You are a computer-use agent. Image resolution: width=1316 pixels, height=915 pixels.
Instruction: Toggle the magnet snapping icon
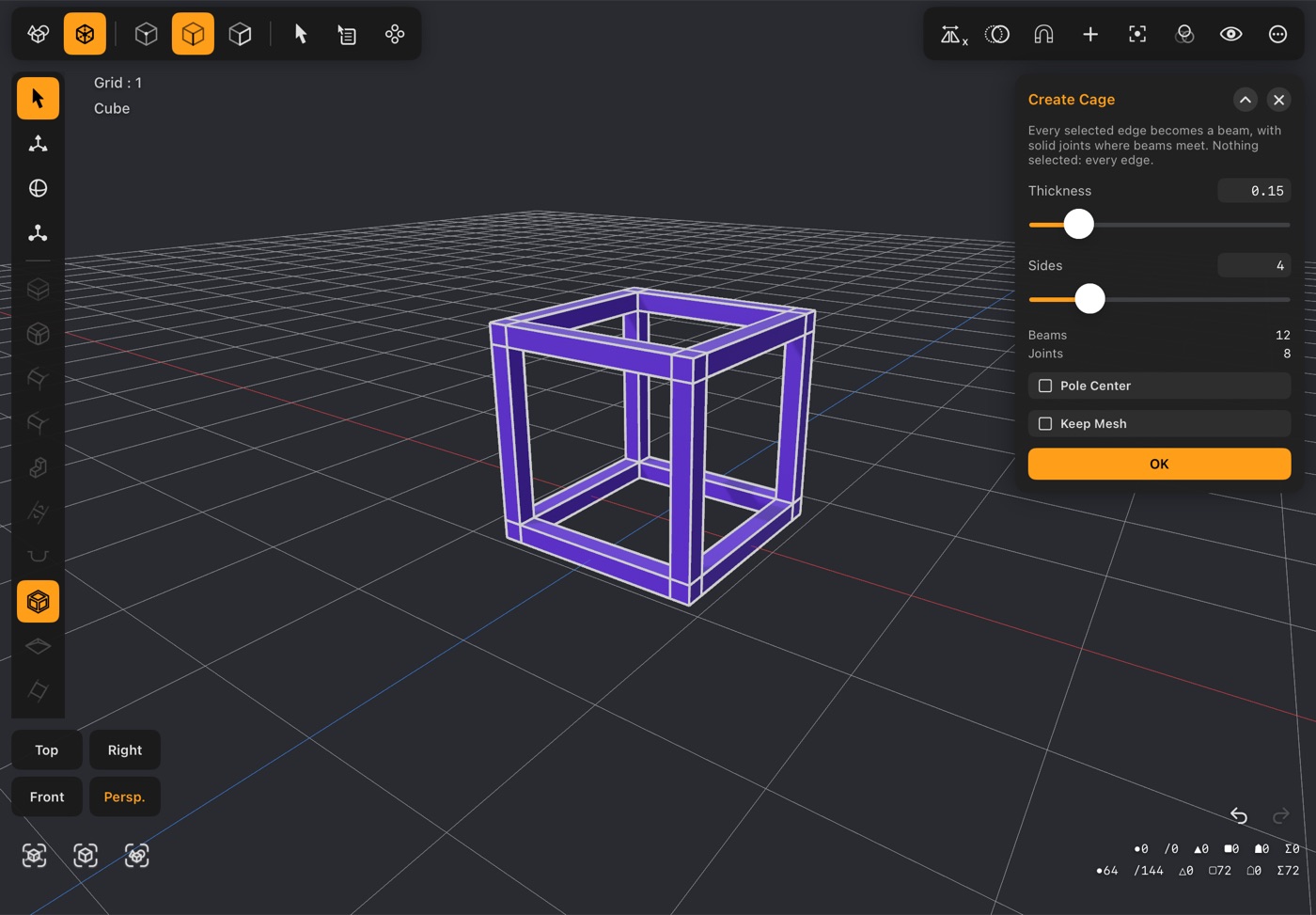tap(1043, 34)
